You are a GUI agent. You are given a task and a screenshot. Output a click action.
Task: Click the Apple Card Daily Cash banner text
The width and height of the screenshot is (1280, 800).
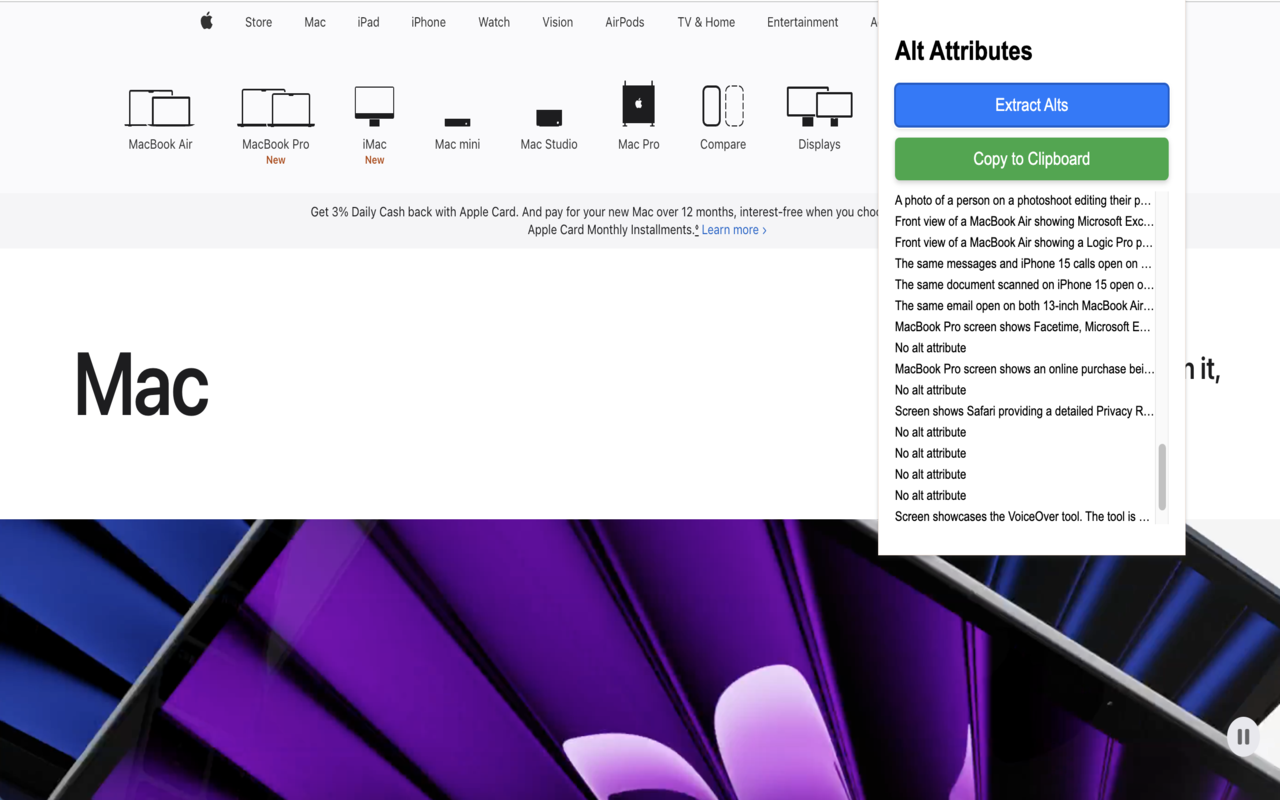pos(594,221)
